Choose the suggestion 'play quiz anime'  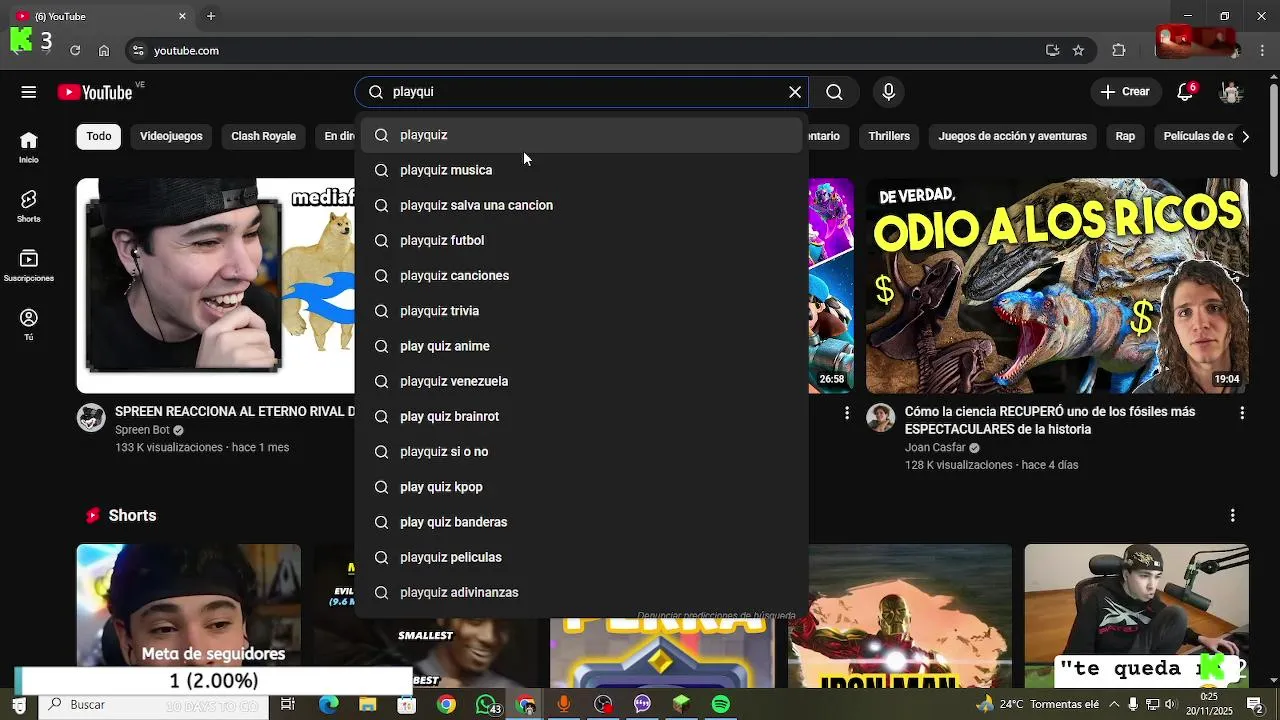(x=582, y=346)
